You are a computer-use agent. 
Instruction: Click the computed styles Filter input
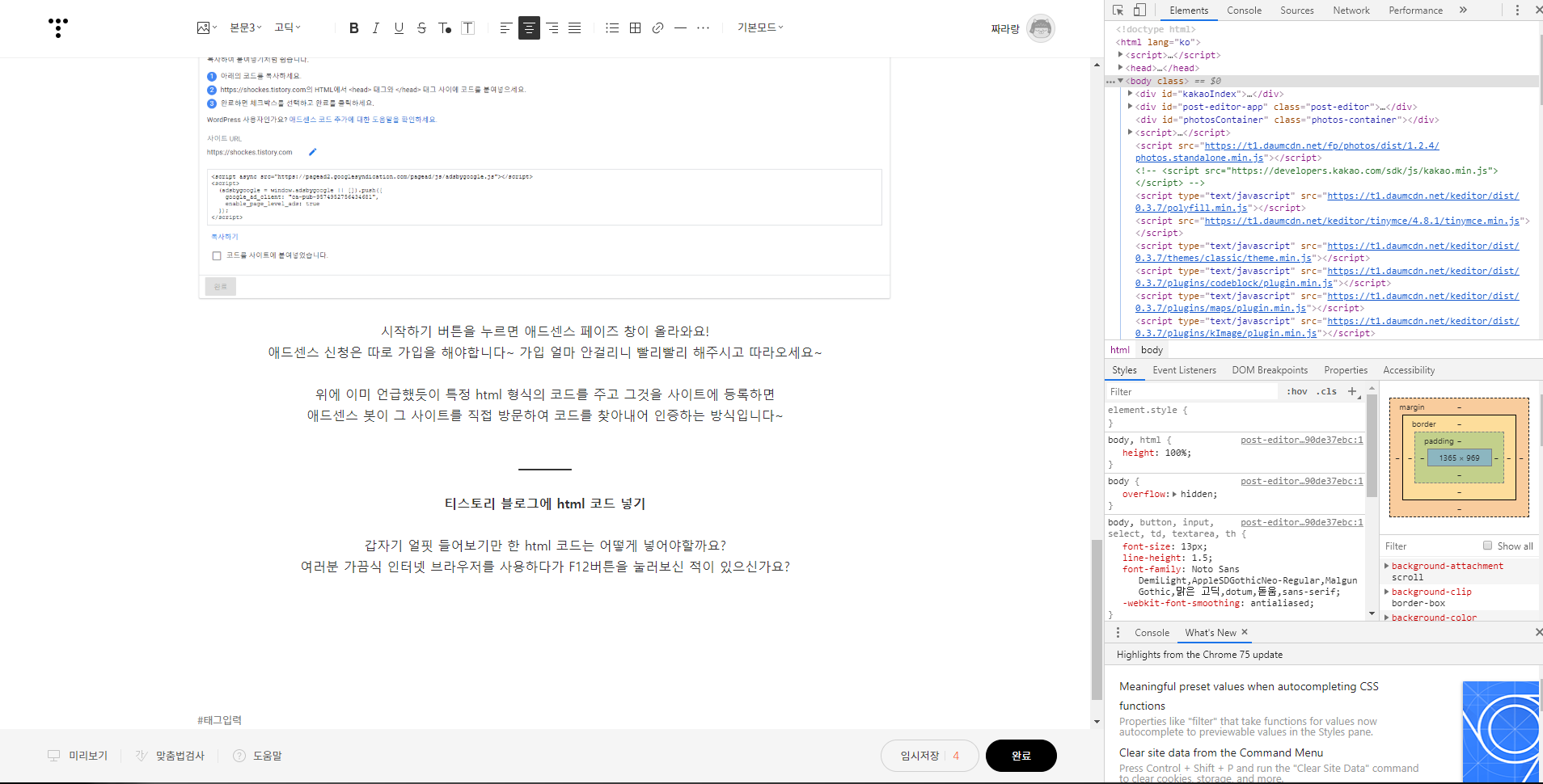pos(1430,546)
